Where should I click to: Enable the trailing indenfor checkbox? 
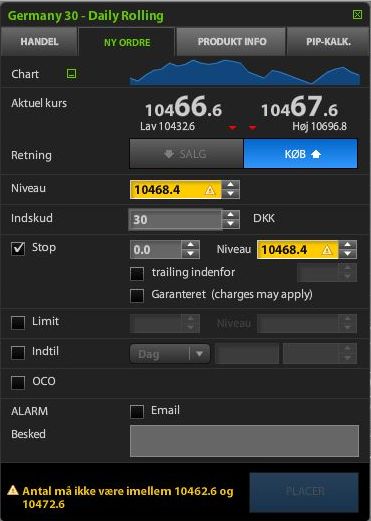(137, 273)
